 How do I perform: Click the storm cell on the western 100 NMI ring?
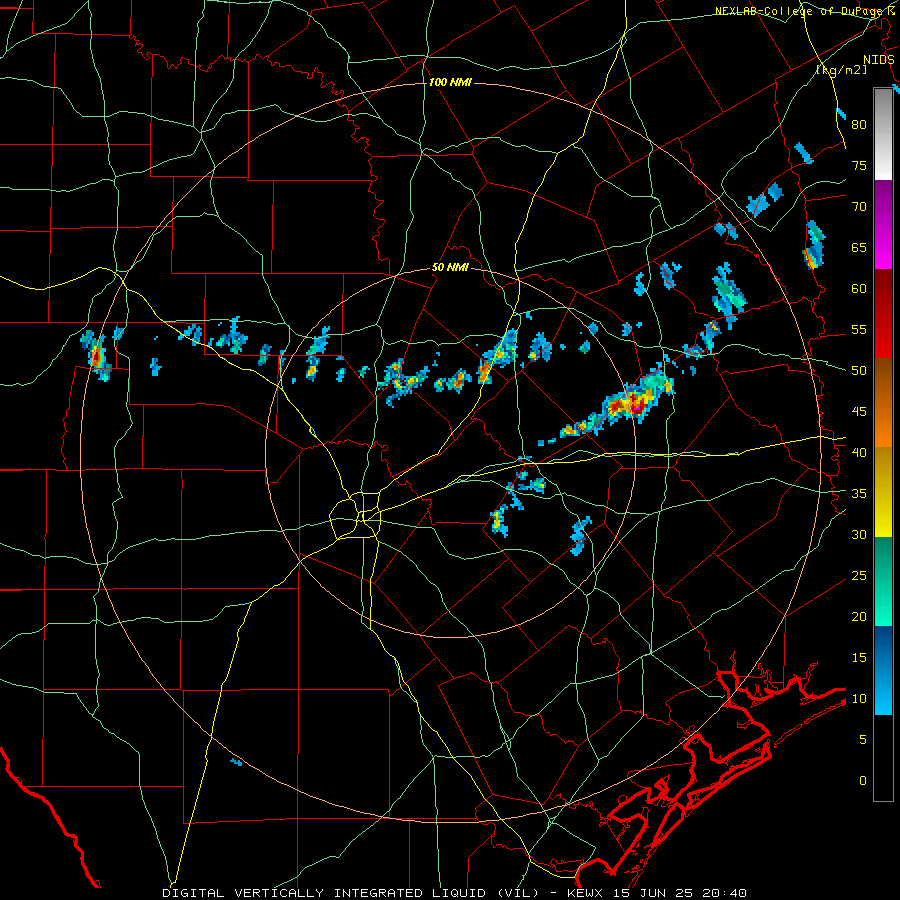(x=96, y=356)
